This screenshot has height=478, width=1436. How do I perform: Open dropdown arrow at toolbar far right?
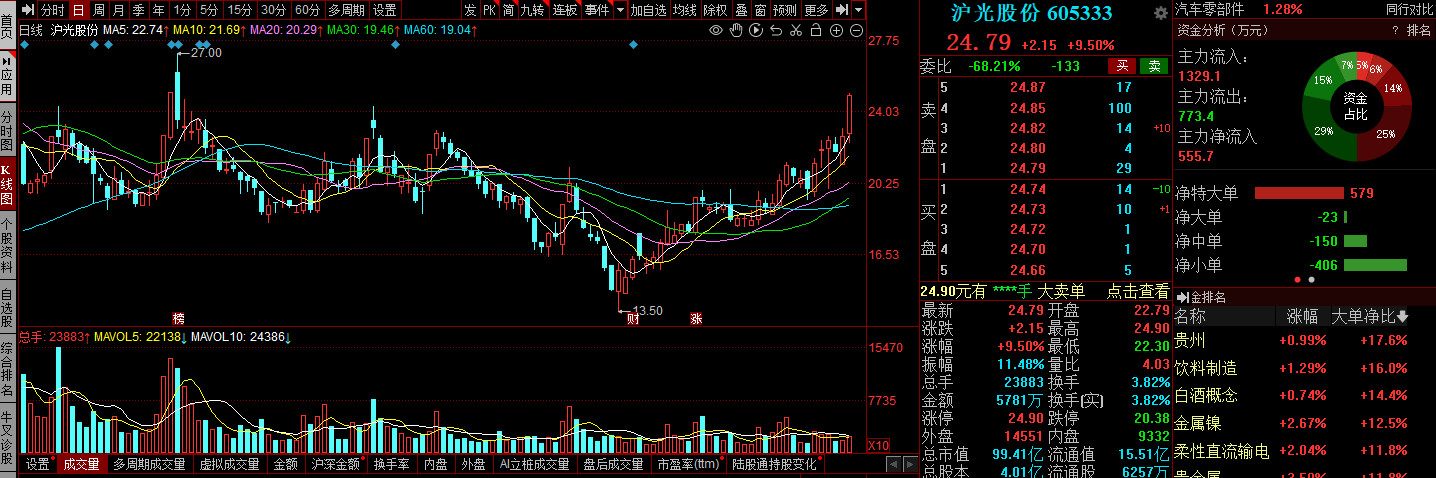(859, 10)
